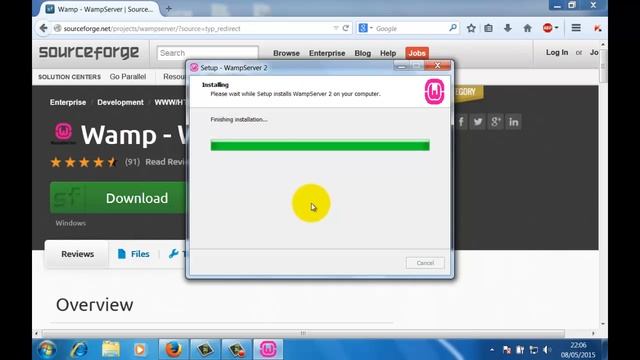Share on Google Plus icon
Image resolution: width=640 pixels, height=360 pixels.
tap(495, 122)
